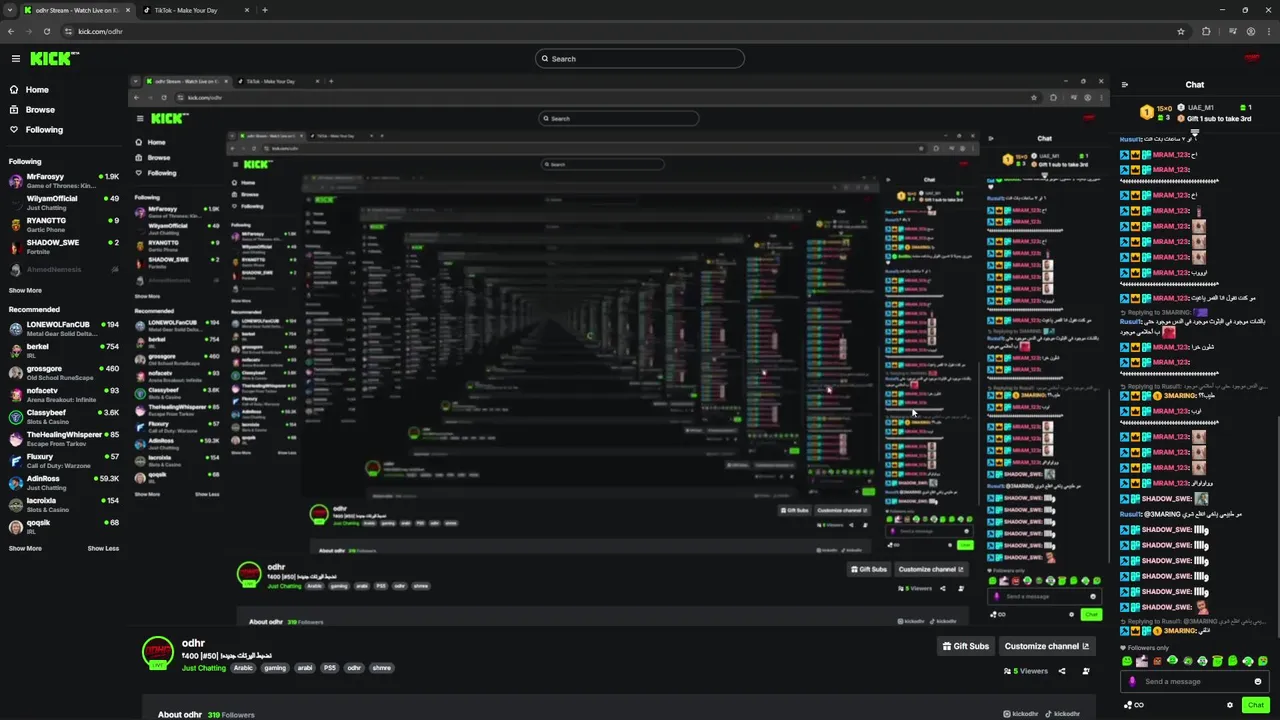Open WilyamOfficial channel
The width and height of the screenshot is (1280, 720).
point(64,203)
